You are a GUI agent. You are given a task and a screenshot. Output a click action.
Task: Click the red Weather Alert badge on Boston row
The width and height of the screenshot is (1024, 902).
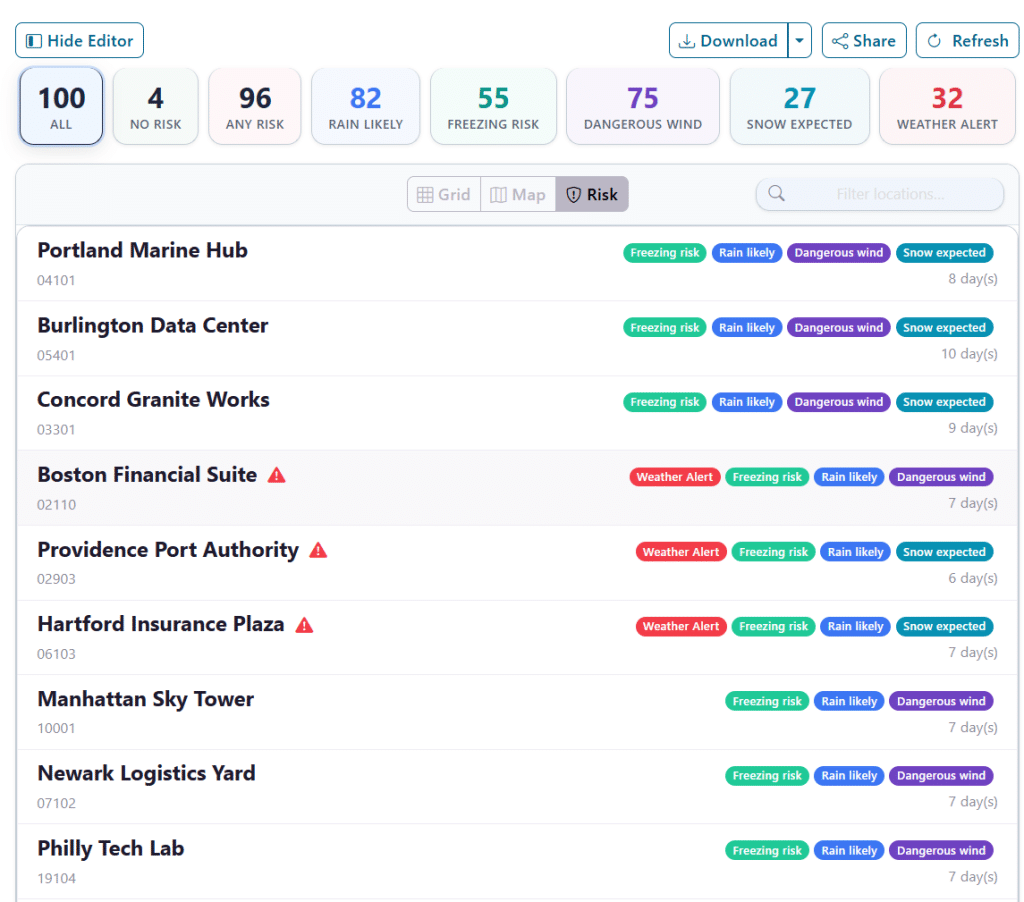(675, 477)
